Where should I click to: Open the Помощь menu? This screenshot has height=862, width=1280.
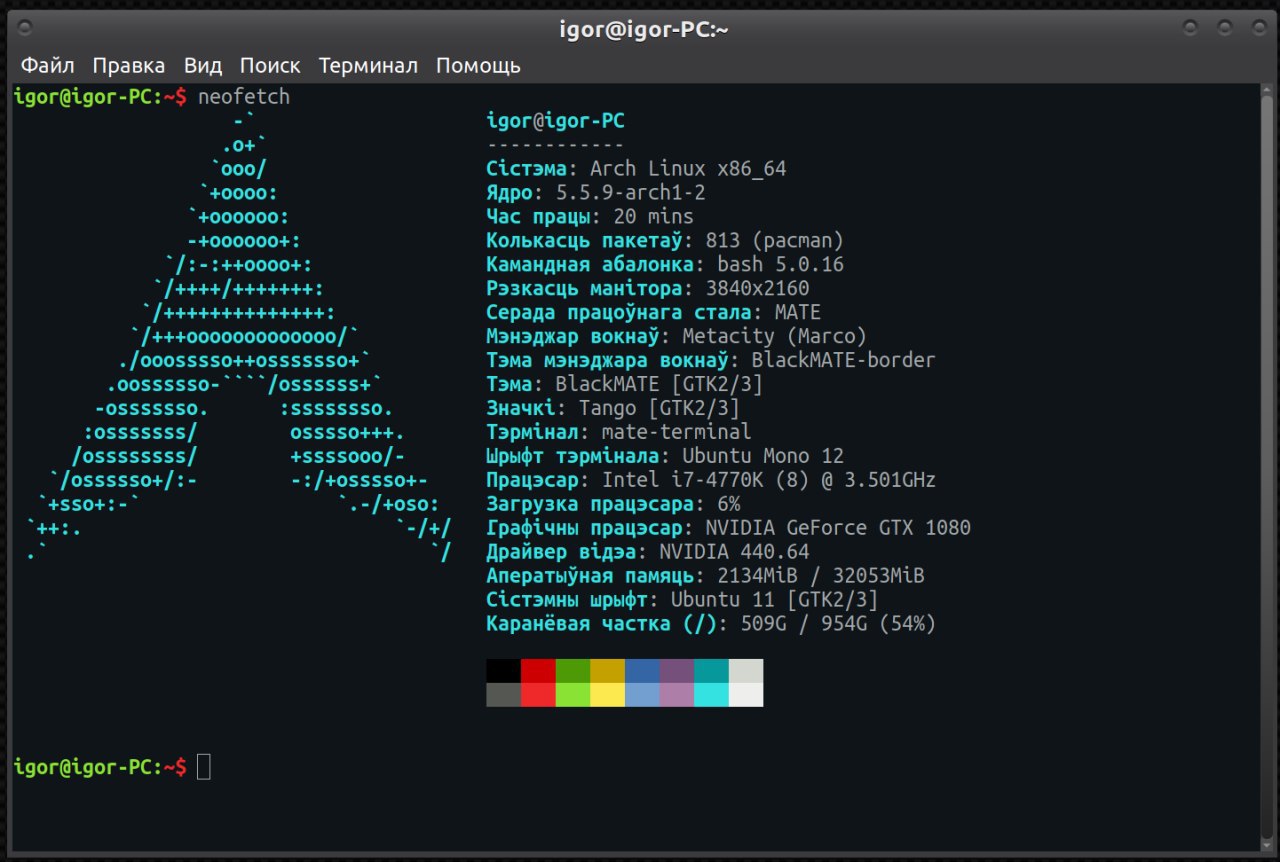click(x=478, y=66)
